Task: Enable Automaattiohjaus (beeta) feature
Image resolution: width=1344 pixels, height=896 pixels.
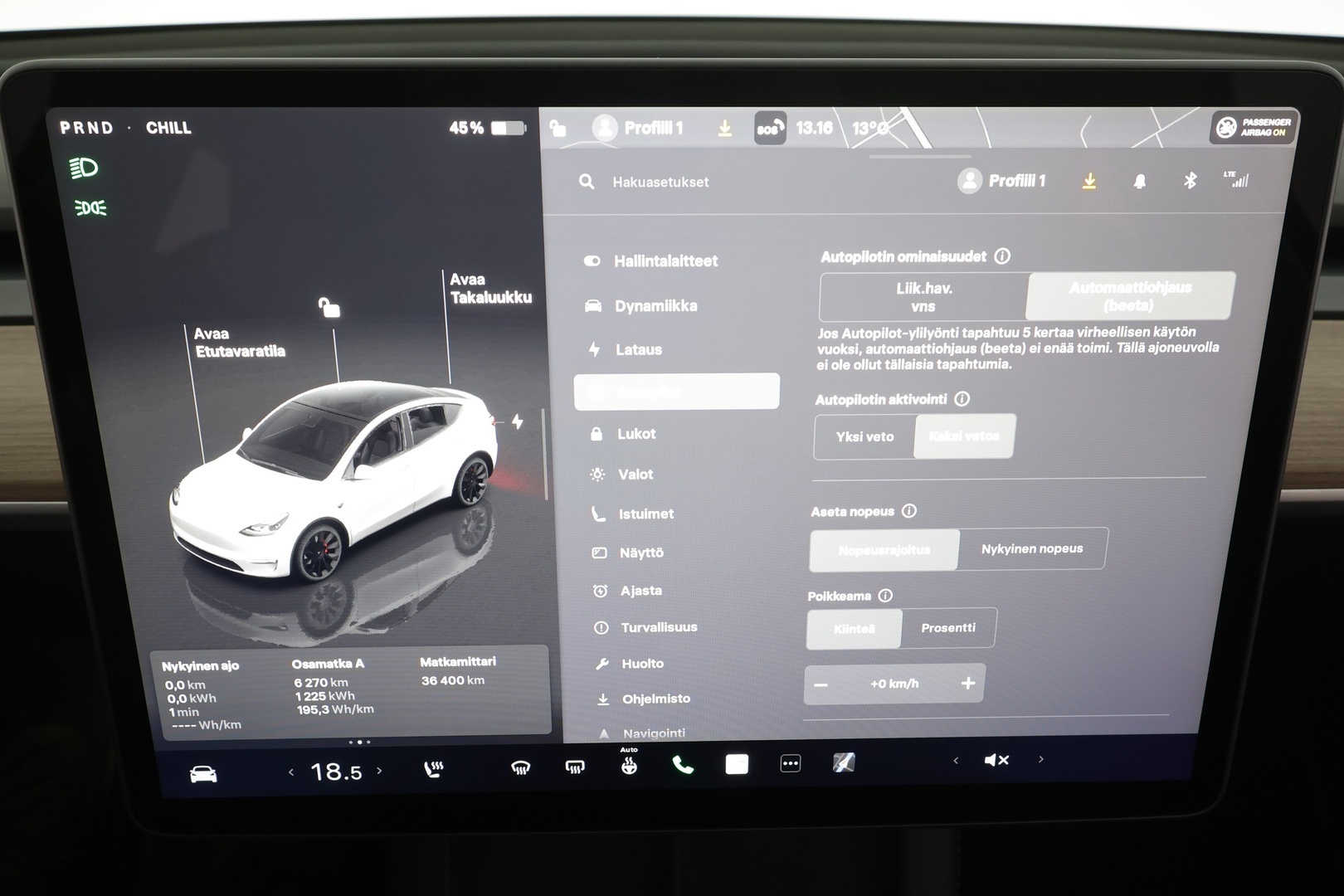Action: click(x=1128, y=296)
